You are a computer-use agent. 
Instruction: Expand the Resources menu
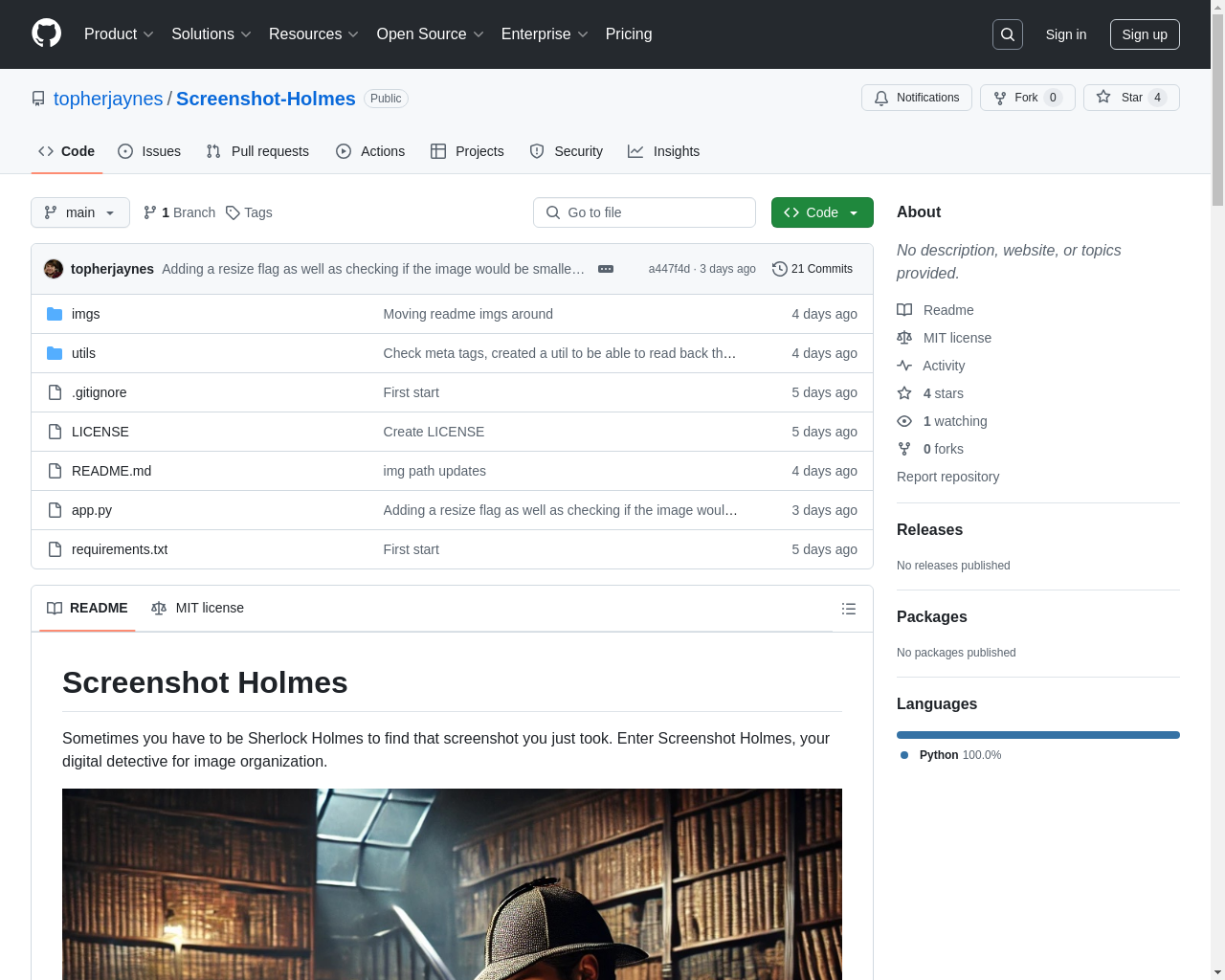pos(314,34)
